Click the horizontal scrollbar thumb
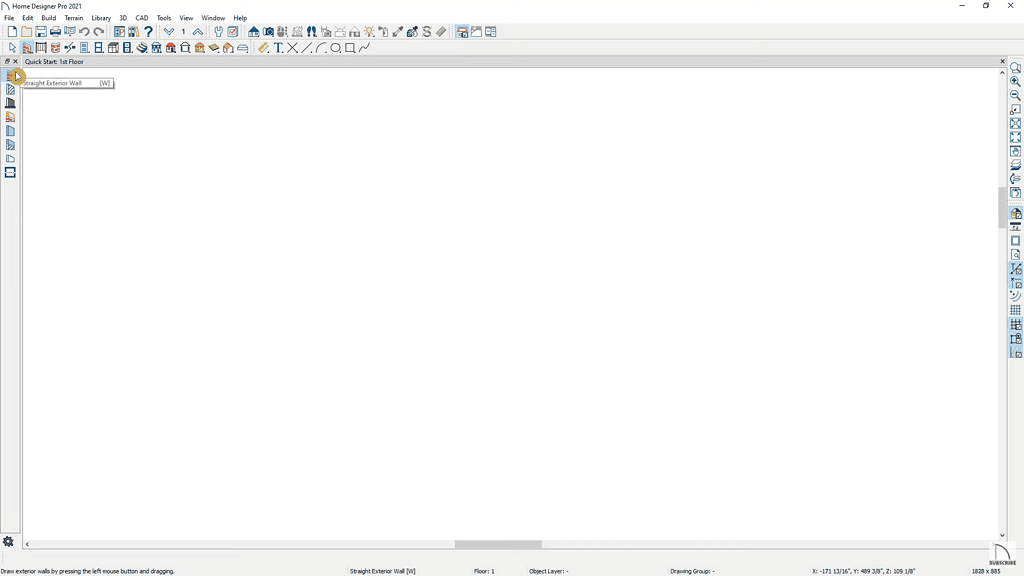 coord(498,544)
